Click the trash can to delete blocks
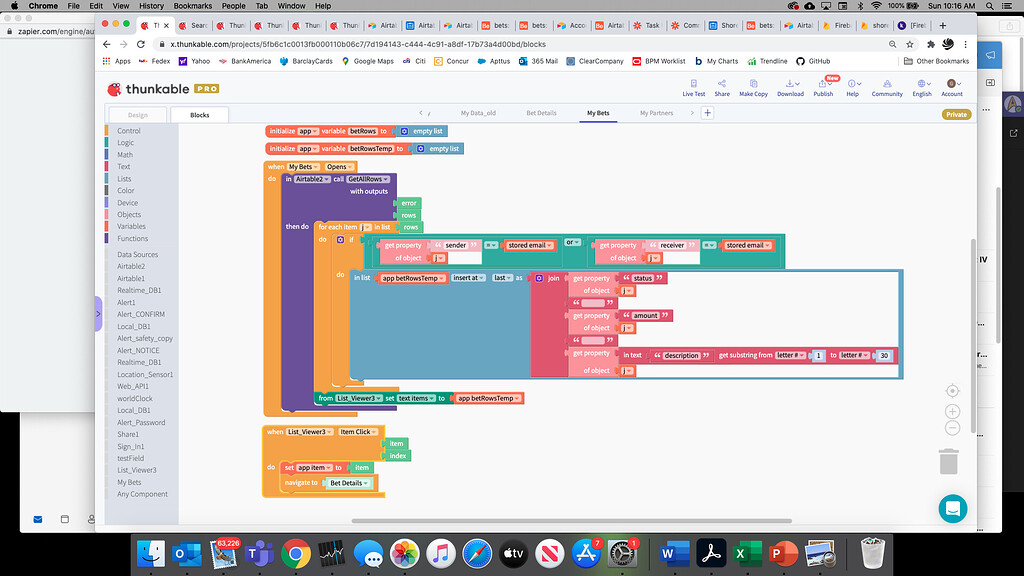 tap(951, 462)
